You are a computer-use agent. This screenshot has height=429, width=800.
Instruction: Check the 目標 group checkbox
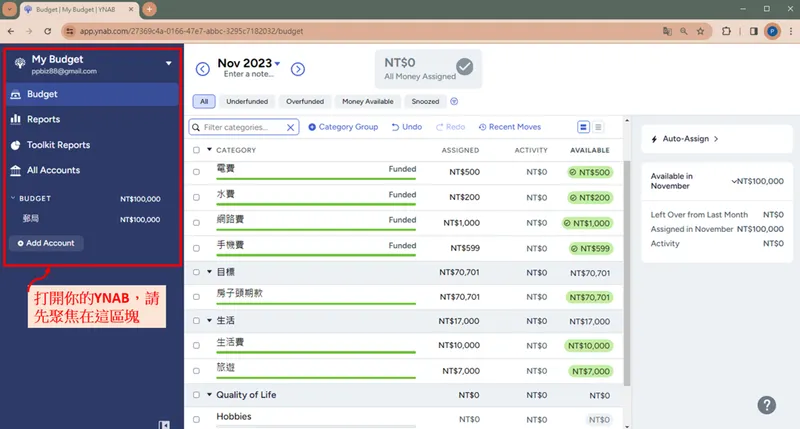click(x=196, y=272)
